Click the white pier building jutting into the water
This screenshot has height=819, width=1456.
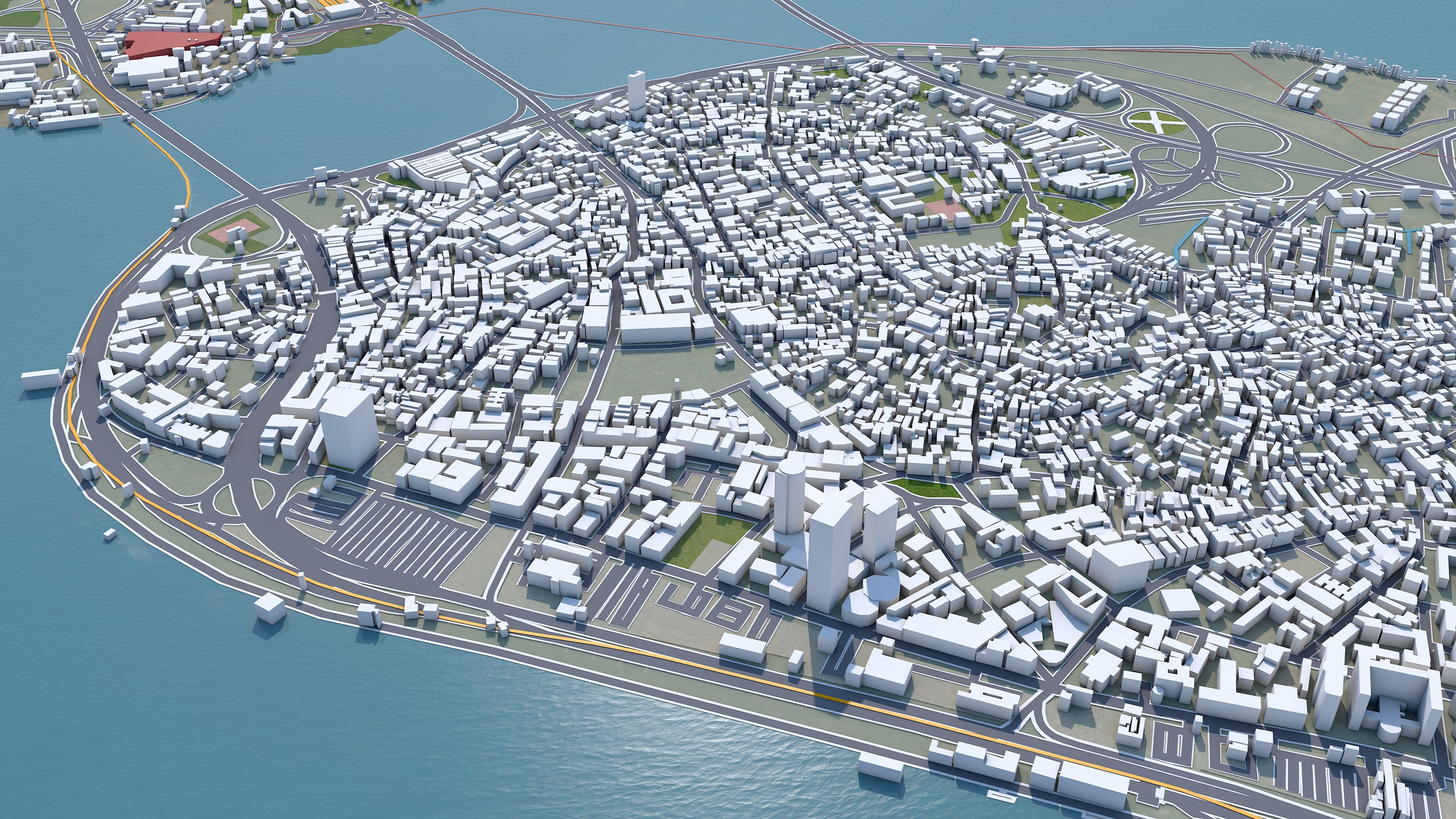(x=41, y=379)
